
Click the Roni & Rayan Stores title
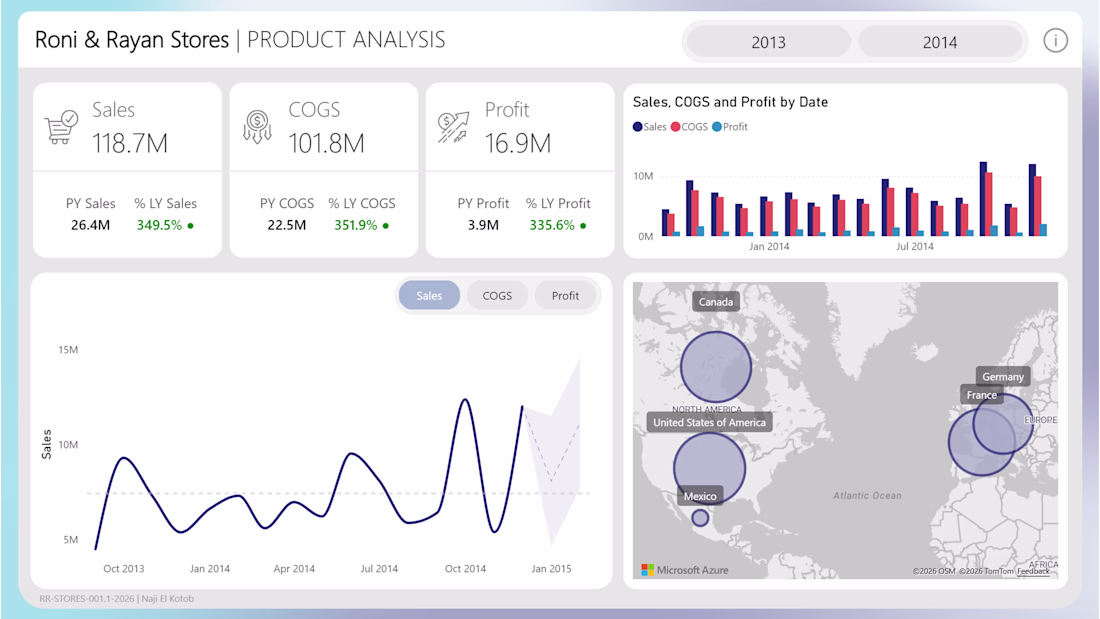(132, 40)
